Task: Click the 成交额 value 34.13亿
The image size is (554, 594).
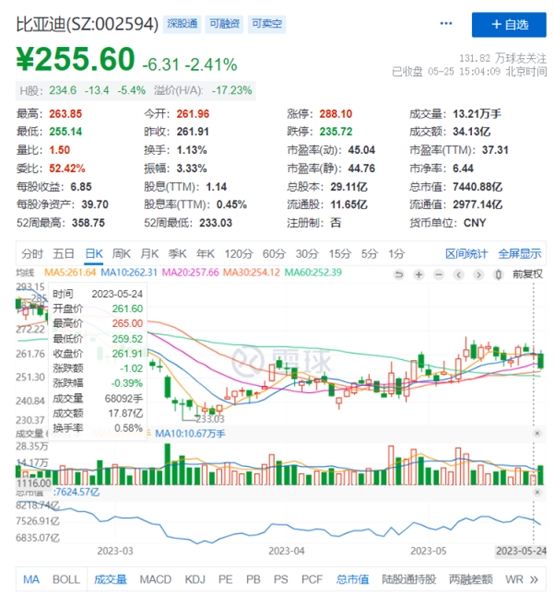Action: pos(471,132)
